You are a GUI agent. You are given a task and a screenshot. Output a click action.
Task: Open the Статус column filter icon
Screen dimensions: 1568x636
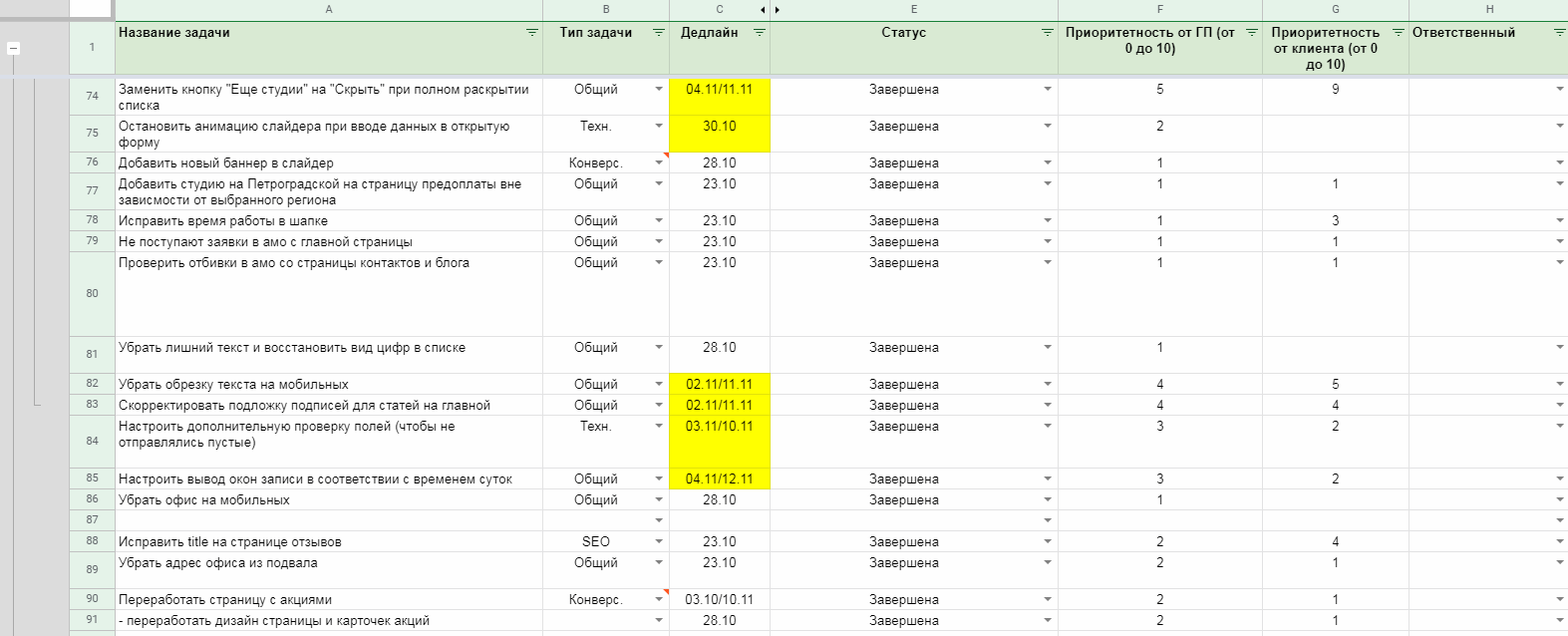coord(1047,33)
